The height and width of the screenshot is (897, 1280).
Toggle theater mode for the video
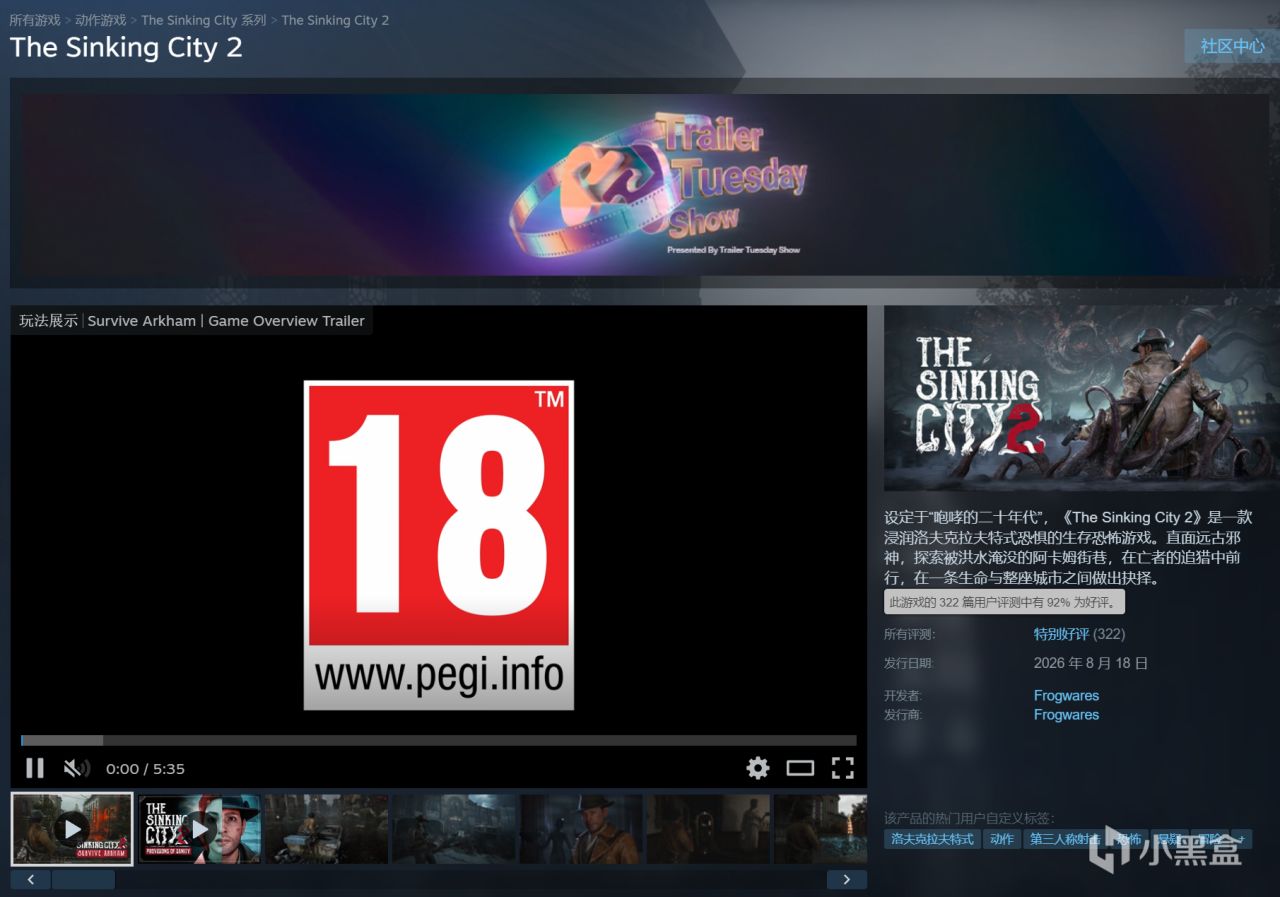pyautogui.click(x=800, y=768)
